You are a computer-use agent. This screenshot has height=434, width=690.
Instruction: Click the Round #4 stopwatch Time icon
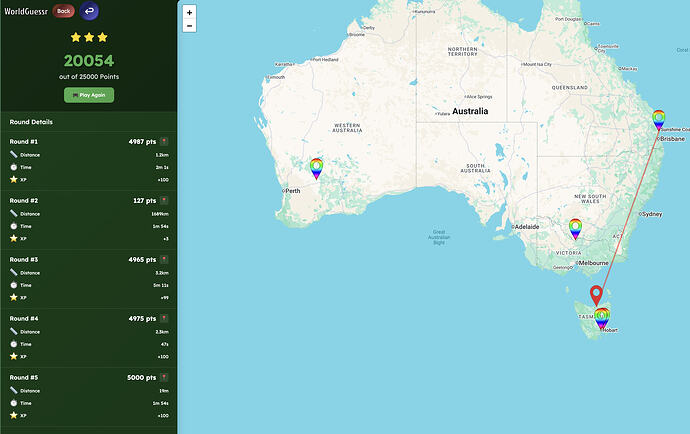tap(14, 344)
